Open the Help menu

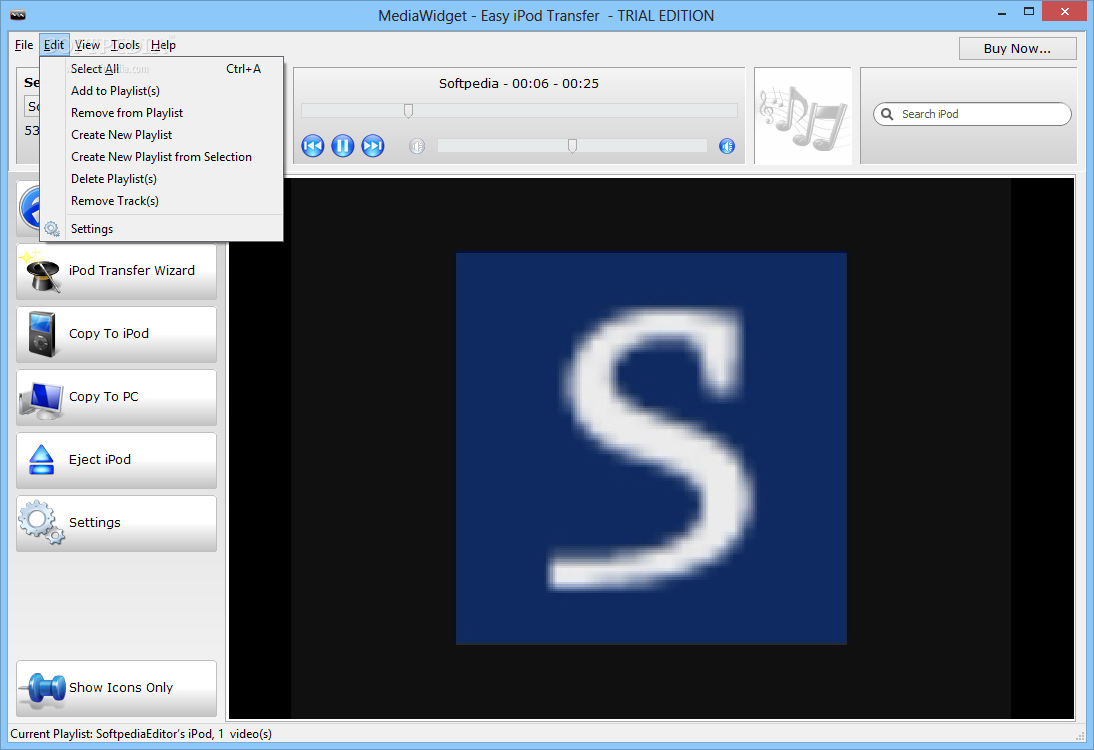pyautogui.click(x=163, y=45)
